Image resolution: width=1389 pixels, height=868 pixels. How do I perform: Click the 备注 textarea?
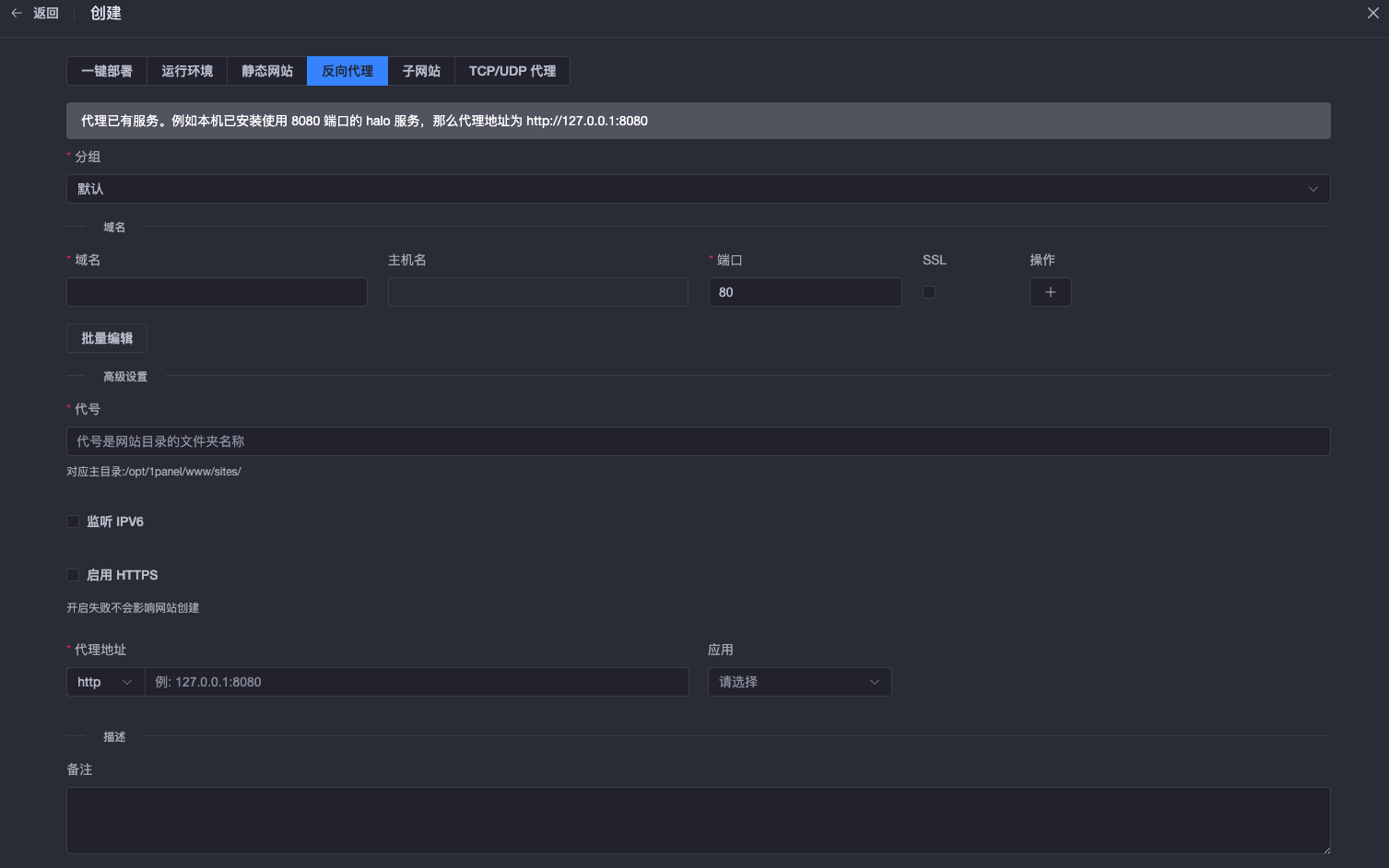(x=698, y=820)
